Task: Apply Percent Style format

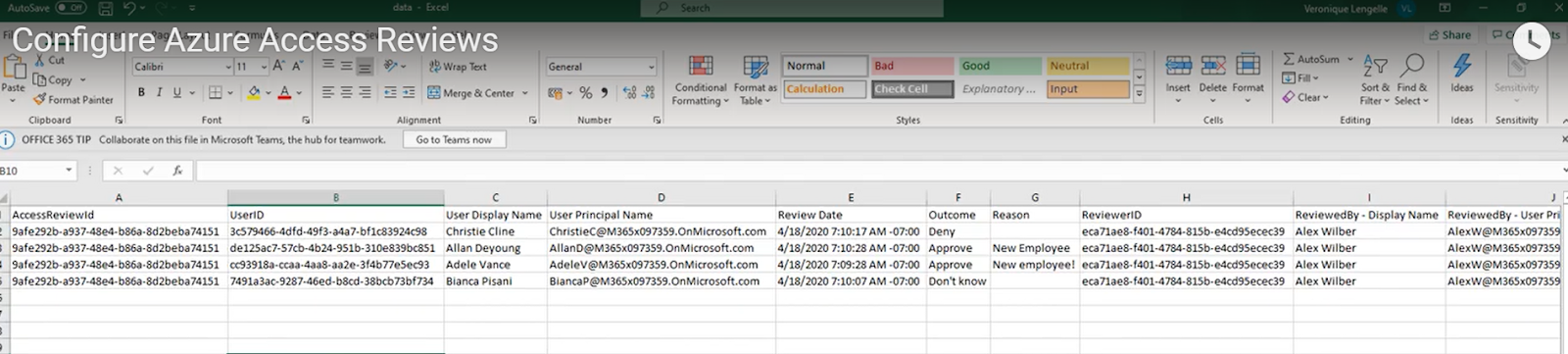Action: [585, 93]
